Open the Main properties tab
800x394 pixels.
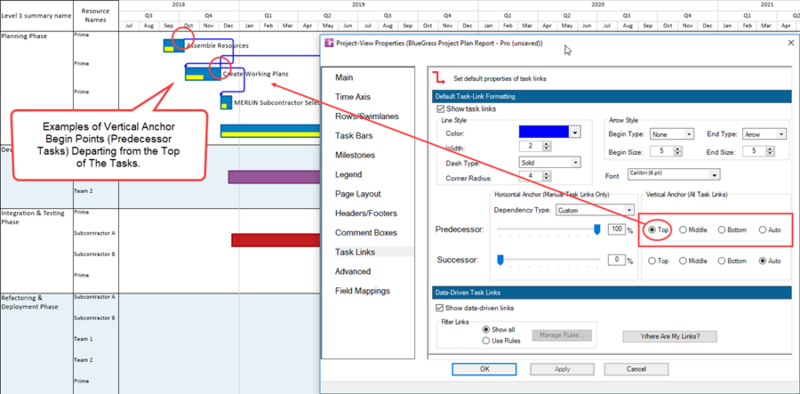click(x=344, y=78)
